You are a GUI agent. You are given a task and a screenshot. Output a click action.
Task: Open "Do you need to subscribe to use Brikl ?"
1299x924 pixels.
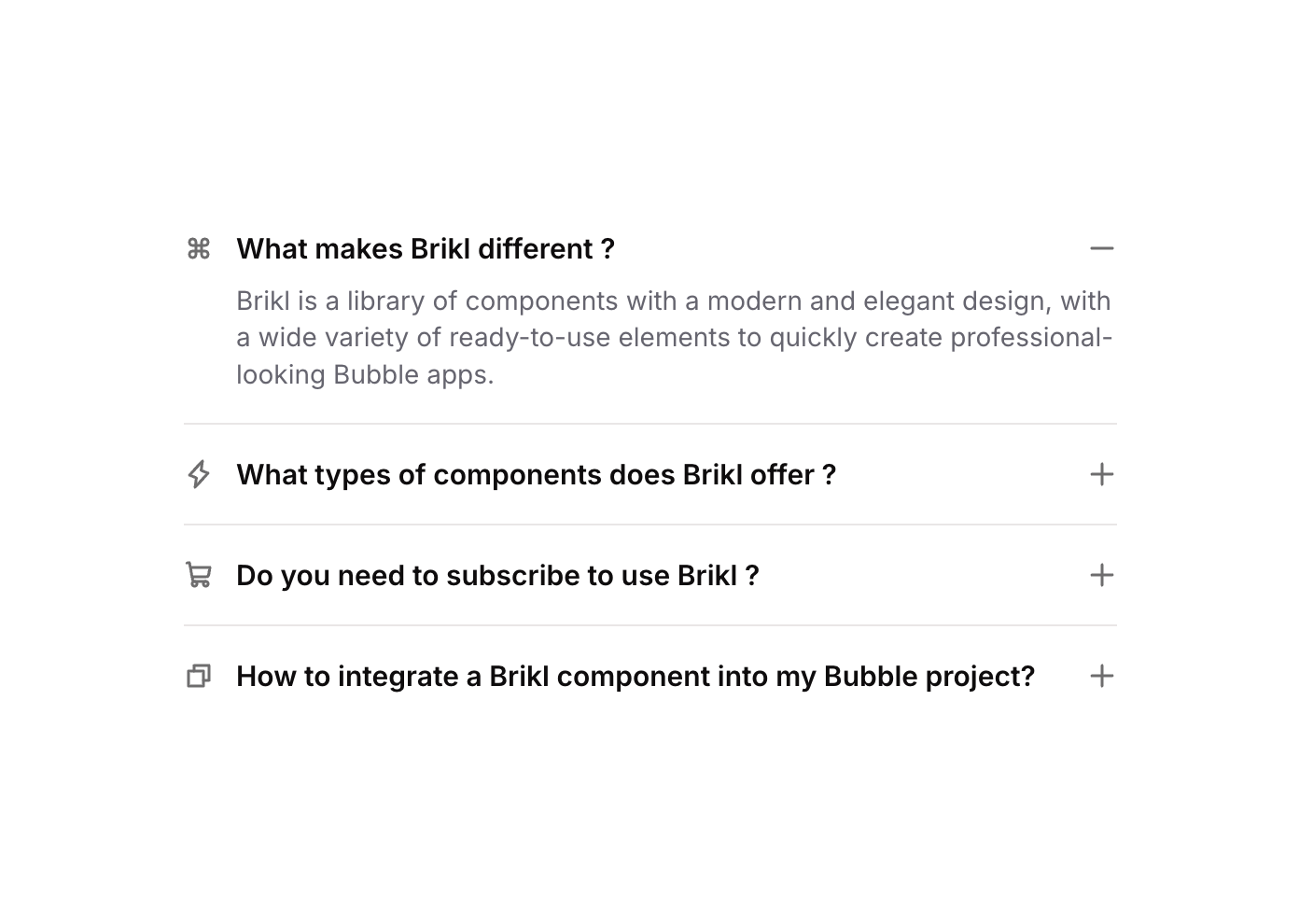pos(497,576)
